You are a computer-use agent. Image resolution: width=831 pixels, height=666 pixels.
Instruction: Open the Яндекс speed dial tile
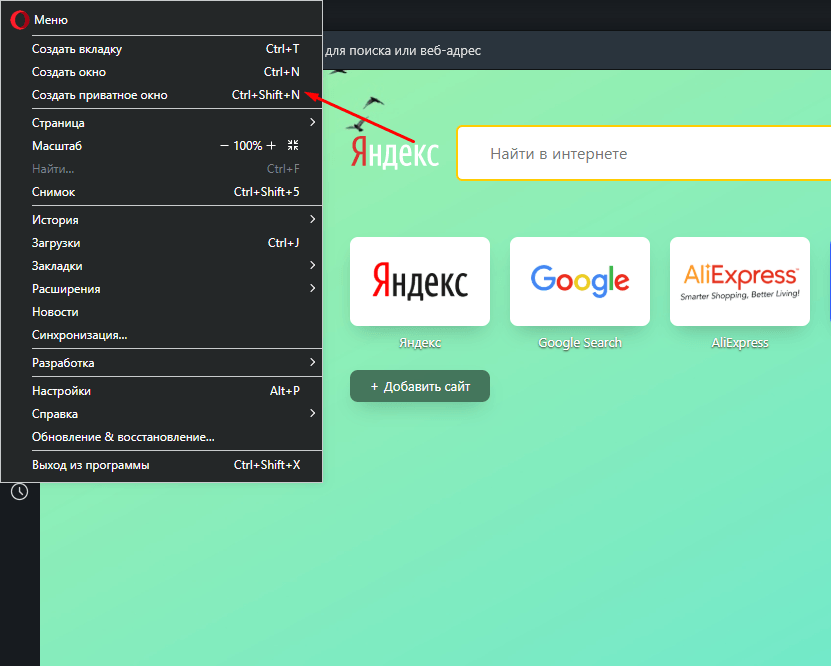tap(420, 281)
